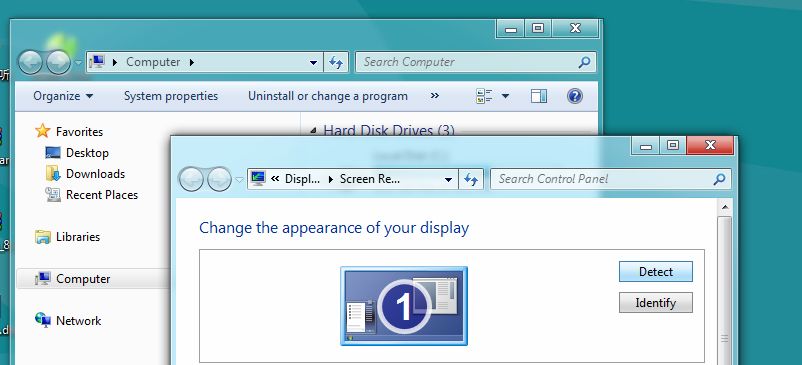Open the Organize menu
Image resolution: width=802 pixels, height=365 pixels.
[x=63, y=96]
